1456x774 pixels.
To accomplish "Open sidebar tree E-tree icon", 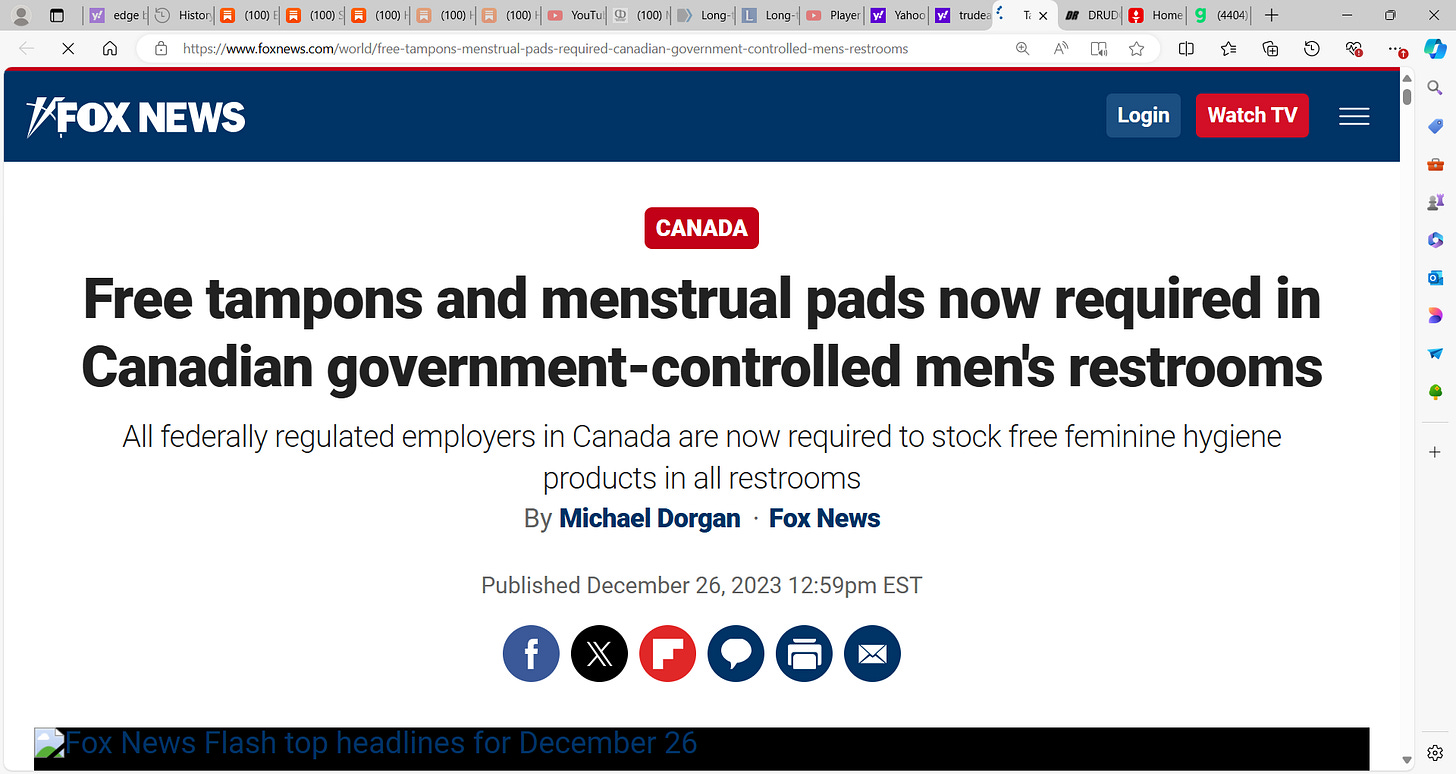I will coord(1435,392).
